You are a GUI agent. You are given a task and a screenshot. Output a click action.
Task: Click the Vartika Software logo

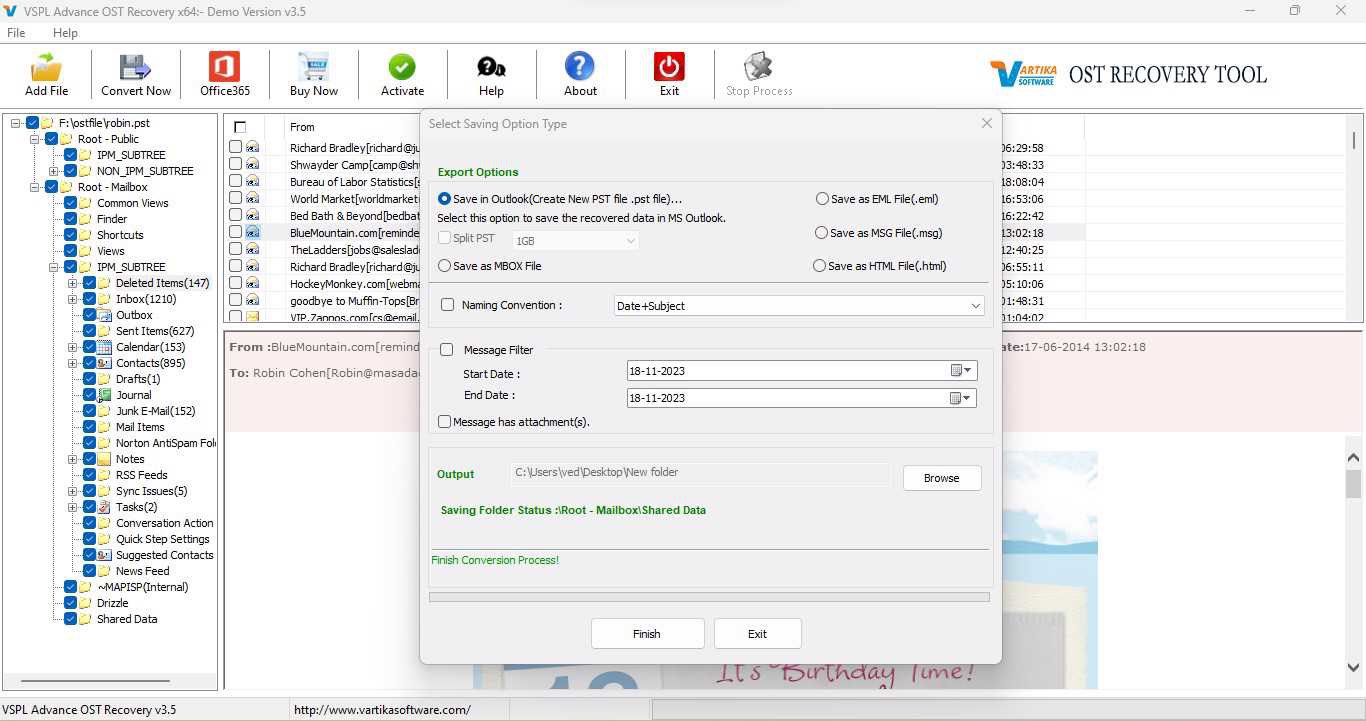point(1025,74)
